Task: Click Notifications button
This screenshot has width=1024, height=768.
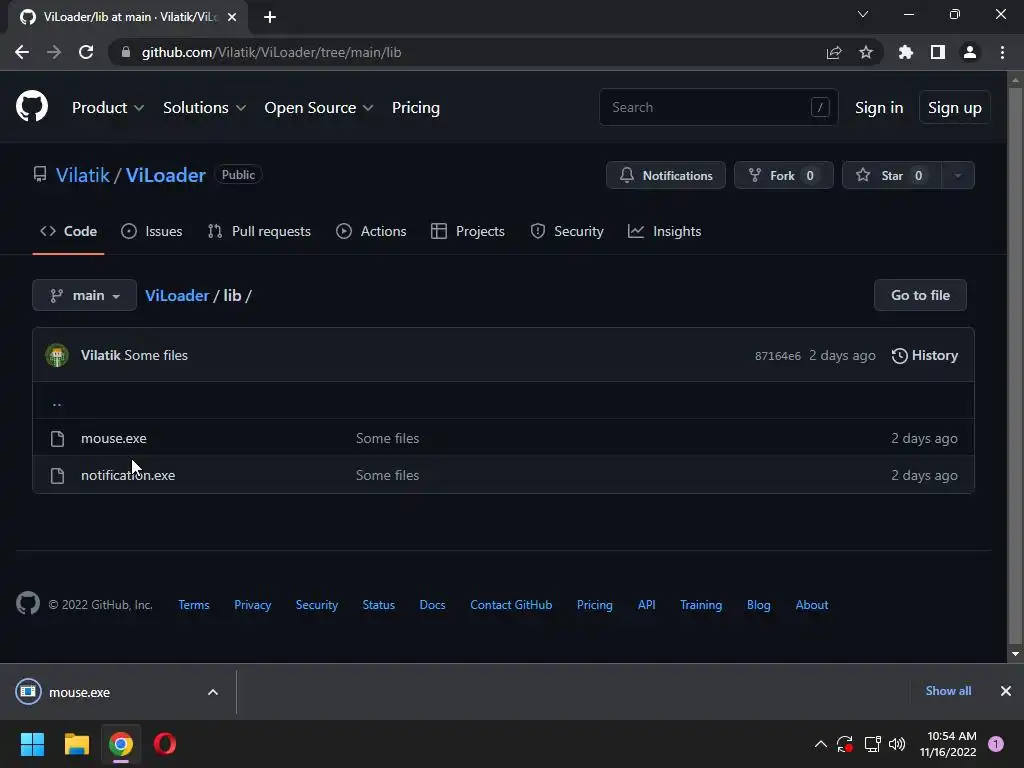Action: point(665,175)
